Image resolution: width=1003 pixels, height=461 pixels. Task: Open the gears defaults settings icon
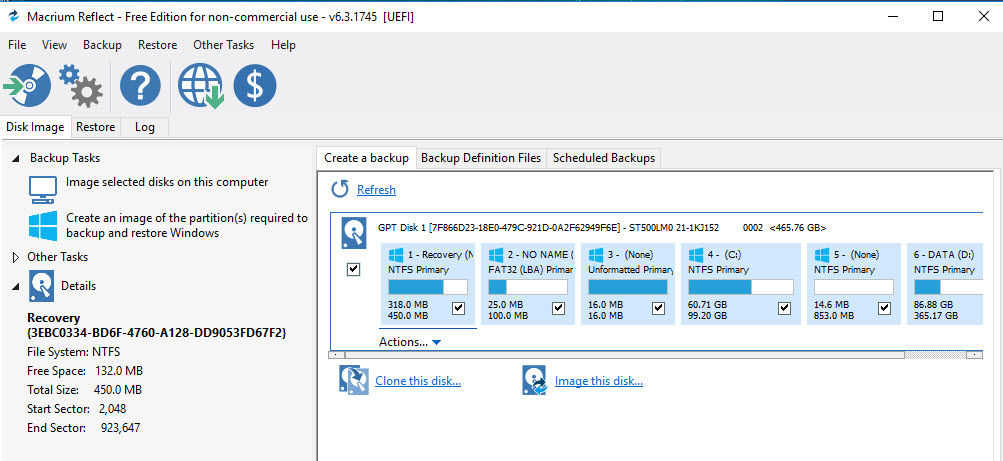pyautogui.click(x=81, y=86)
